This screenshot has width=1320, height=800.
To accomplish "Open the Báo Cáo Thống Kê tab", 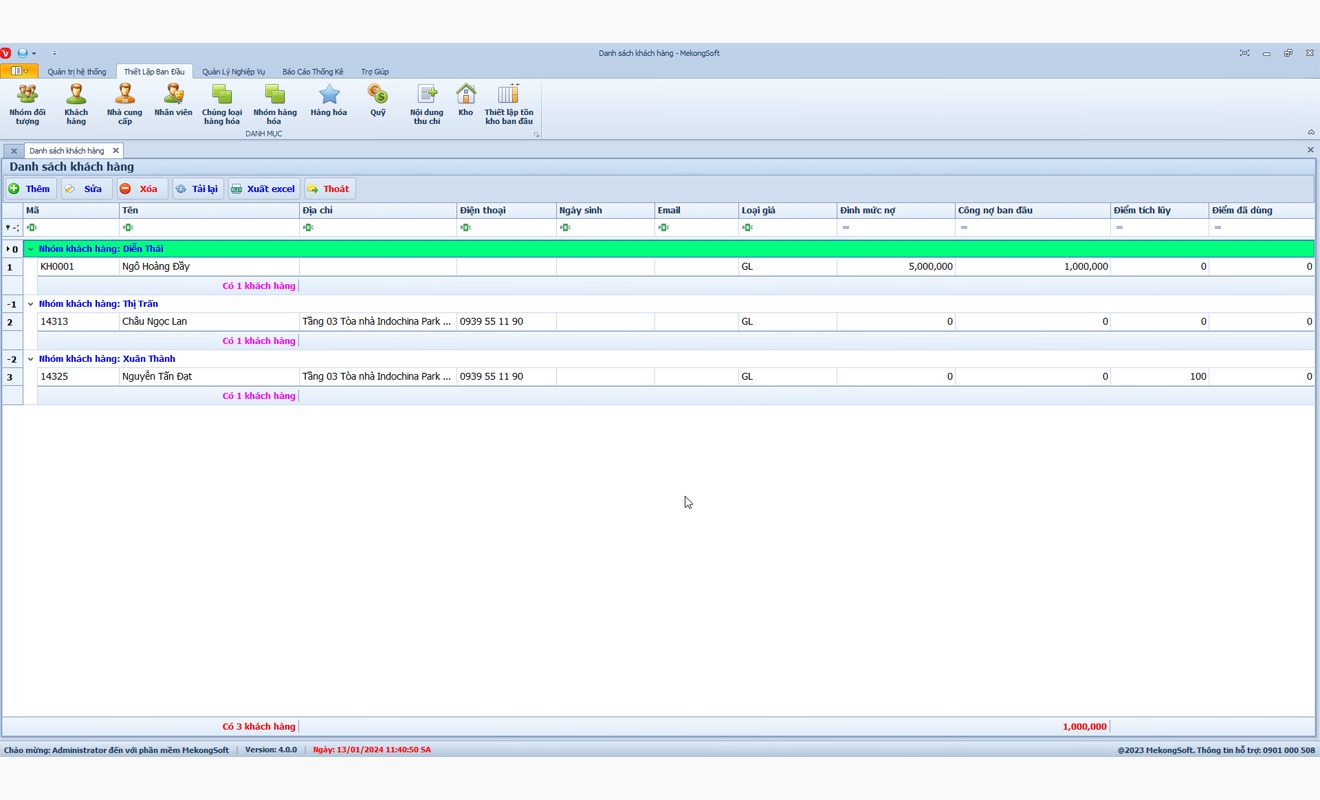I will point(312,72).
